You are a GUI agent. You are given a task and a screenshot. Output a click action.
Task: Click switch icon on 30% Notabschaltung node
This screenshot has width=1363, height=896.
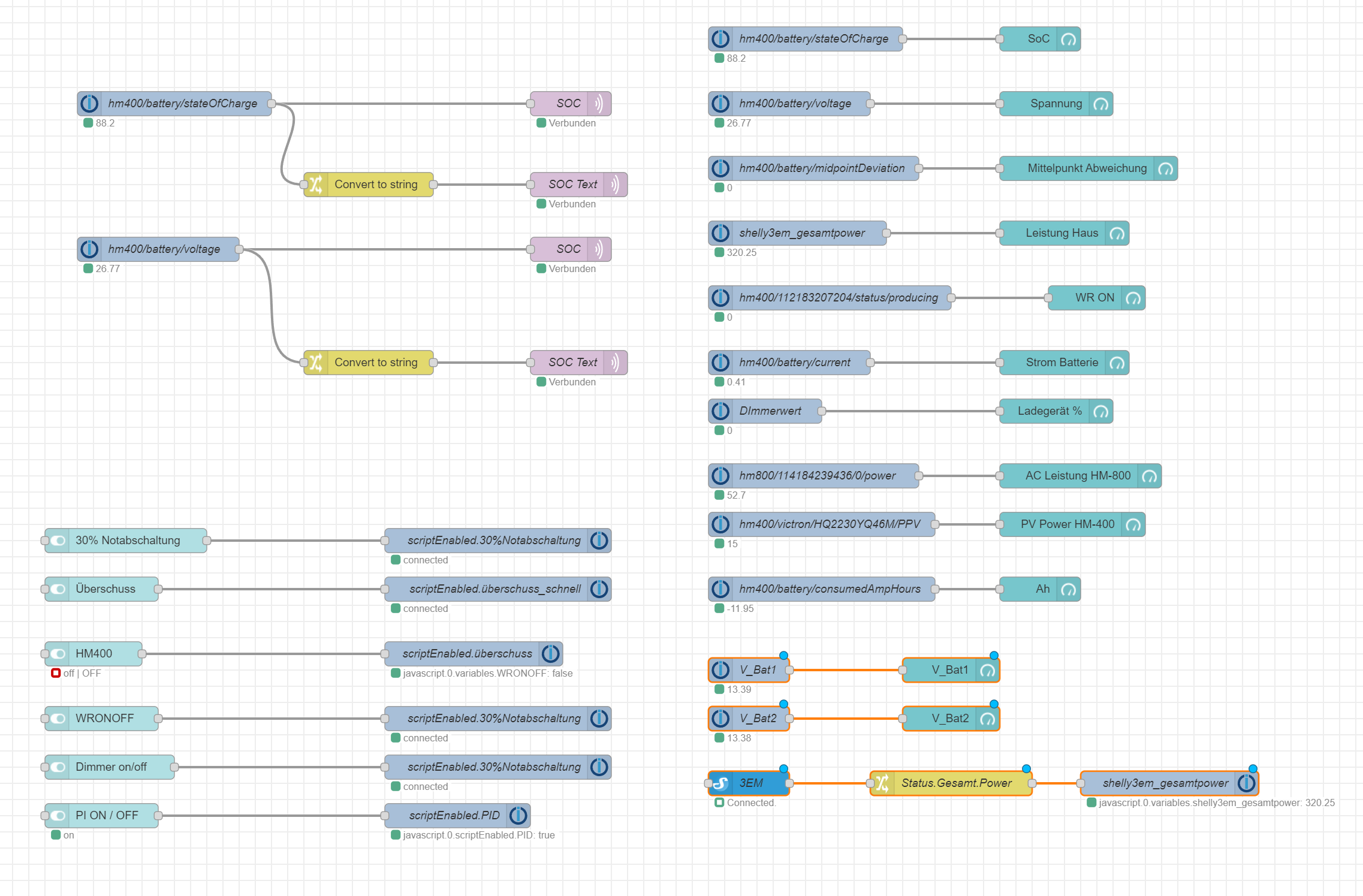[58, 541]
